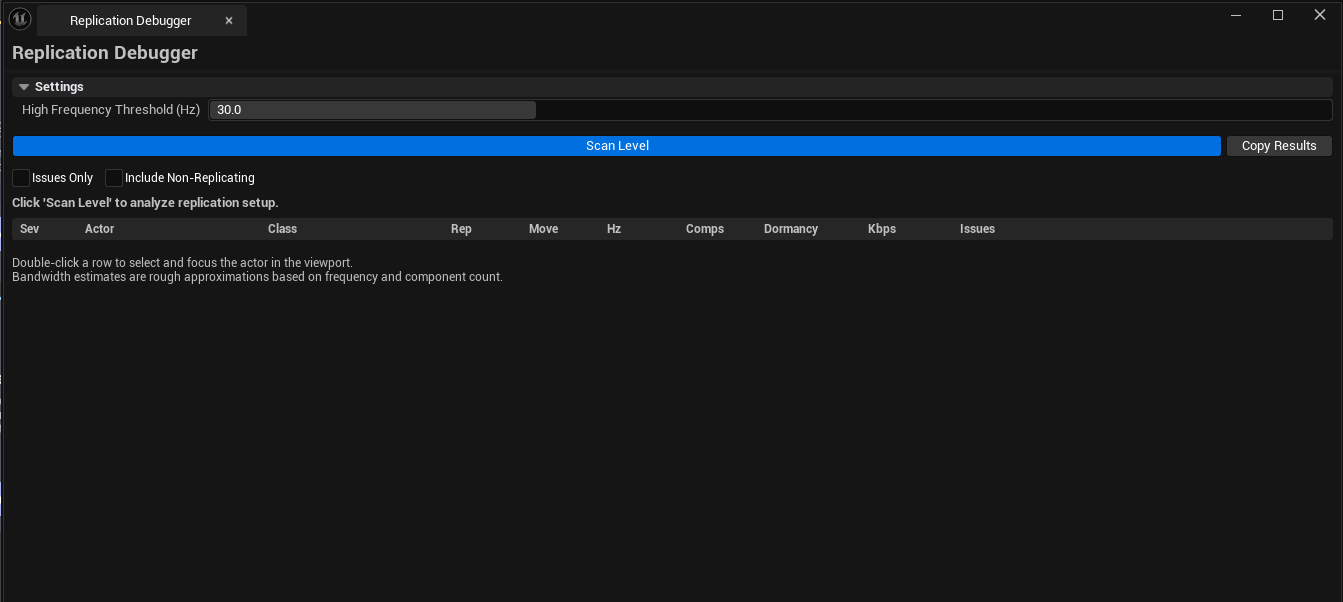Click the Dormancy column header
The width and height of the screenshot is (1343, 602).
(x=791, y=229)
